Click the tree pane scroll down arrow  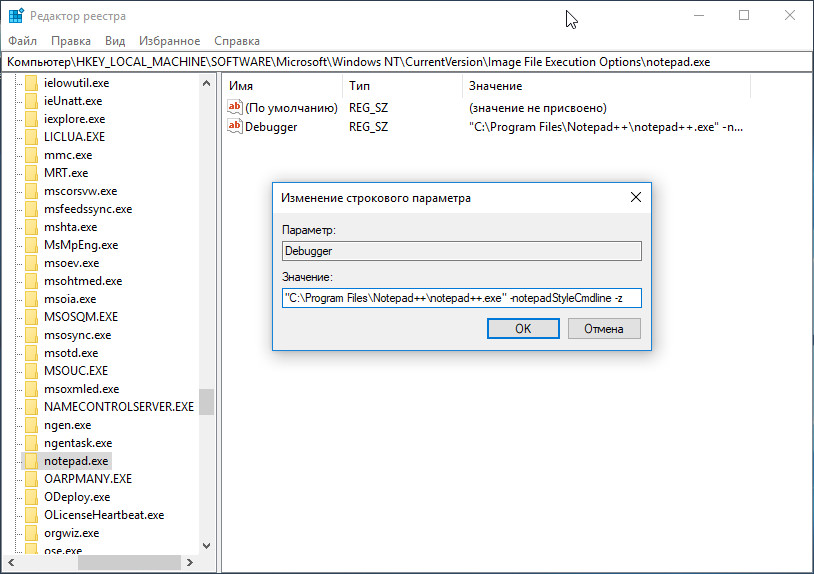207,546
